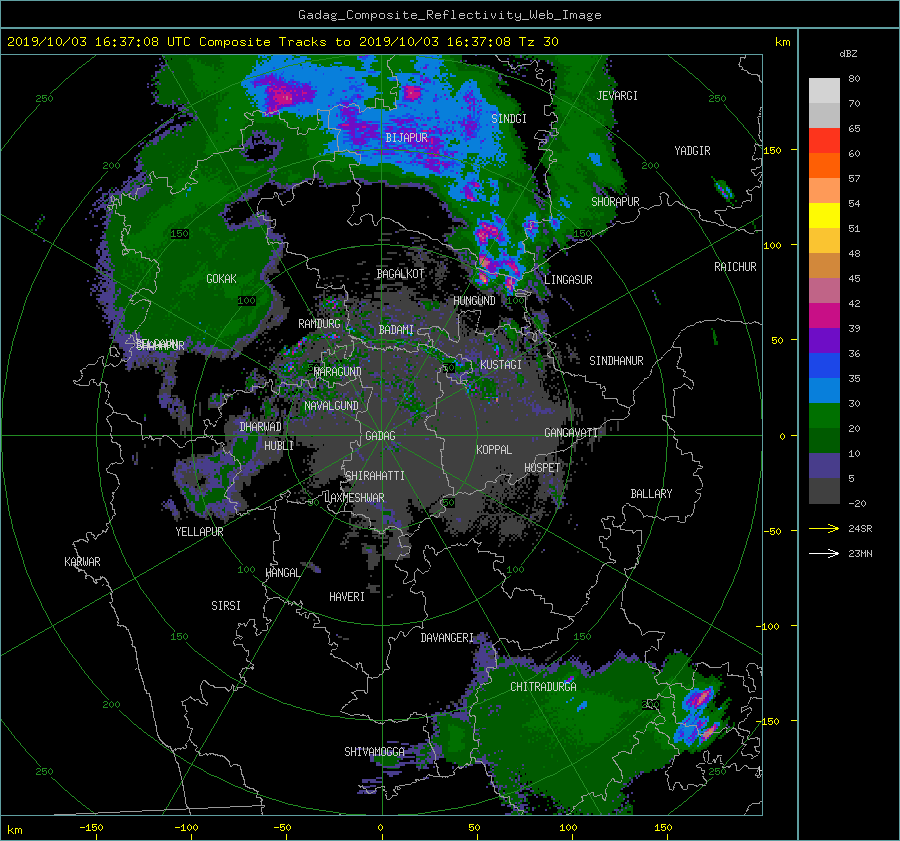Select the bright yellow 54 dBZ legend swatch
900x841 pixels.
click(824, 216)
